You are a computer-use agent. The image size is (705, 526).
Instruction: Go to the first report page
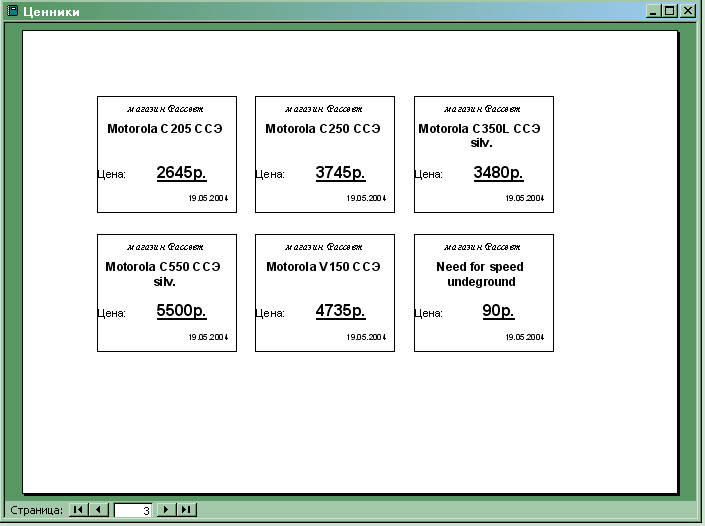(77, 510)
